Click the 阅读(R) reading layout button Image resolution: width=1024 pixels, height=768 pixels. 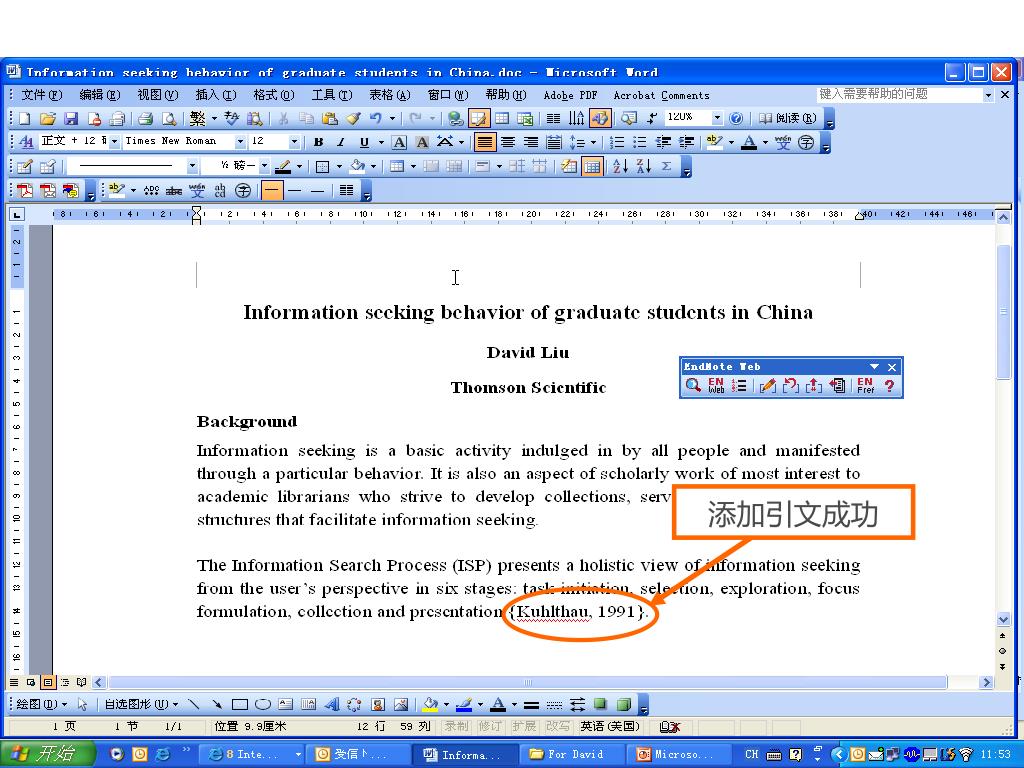coord(788,118)
